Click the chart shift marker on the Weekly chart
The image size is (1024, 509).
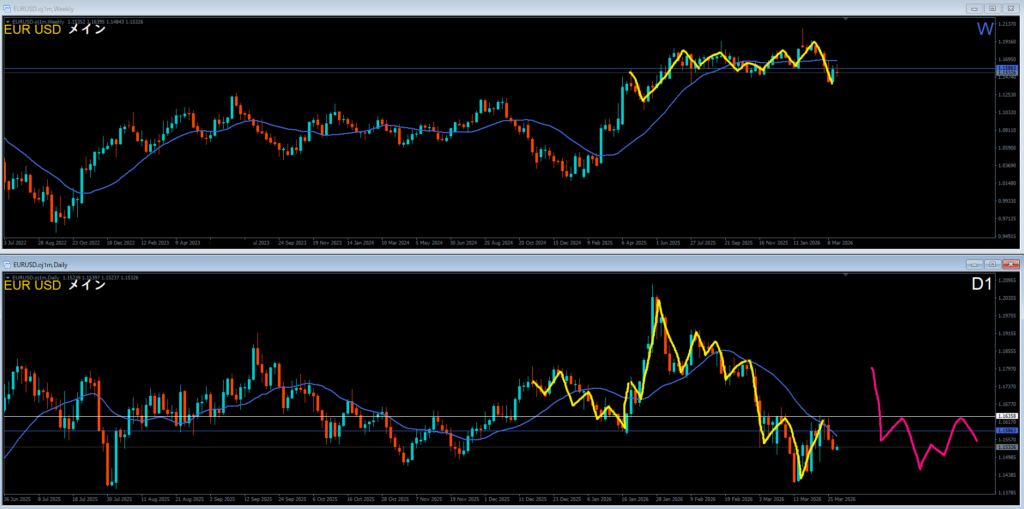847,20
